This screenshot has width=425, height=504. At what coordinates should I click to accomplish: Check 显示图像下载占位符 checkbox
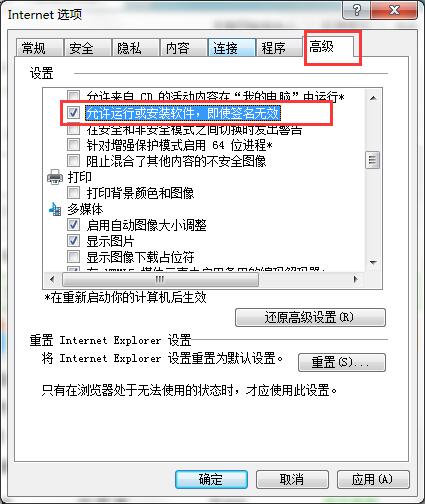(73, 257)
